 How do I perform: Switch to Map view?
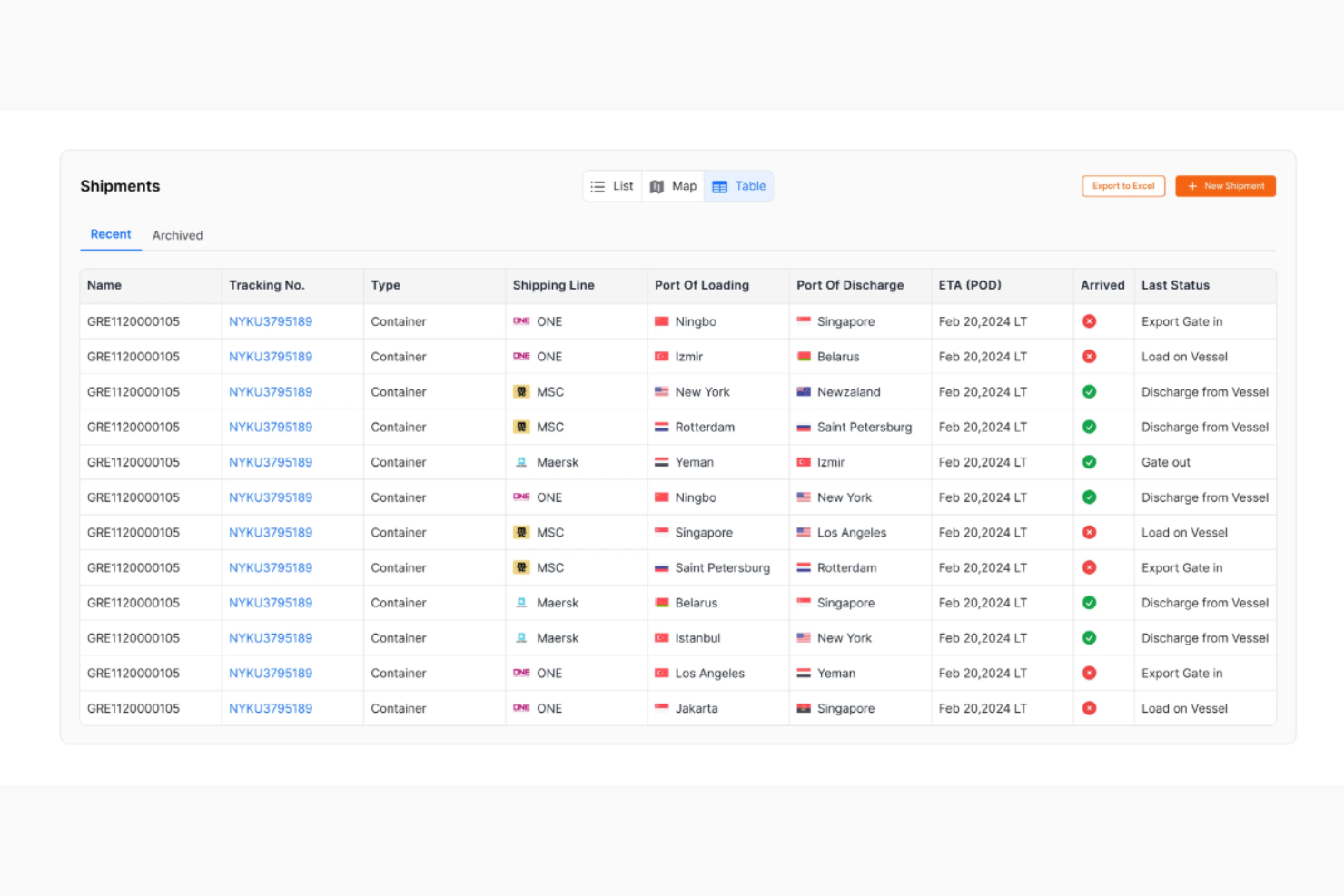(x=673, y=186)
